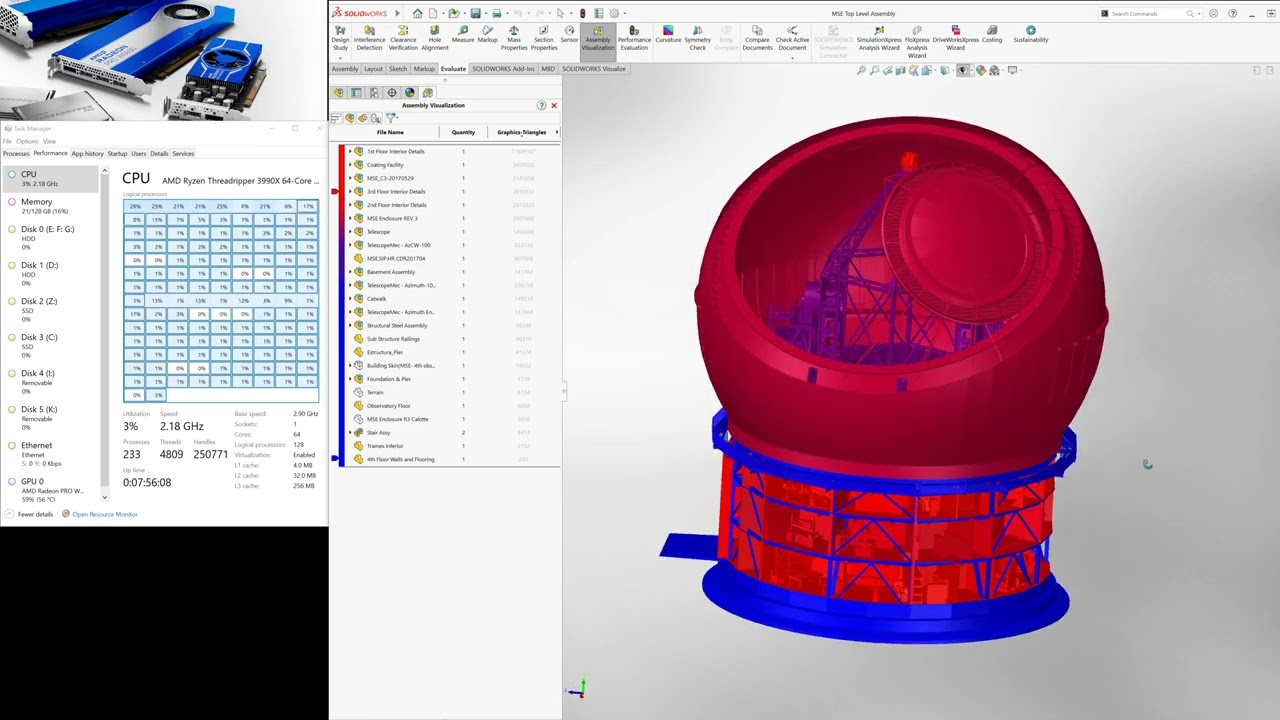Show Curvature display

pyautogui.click(x=668, y=34)
